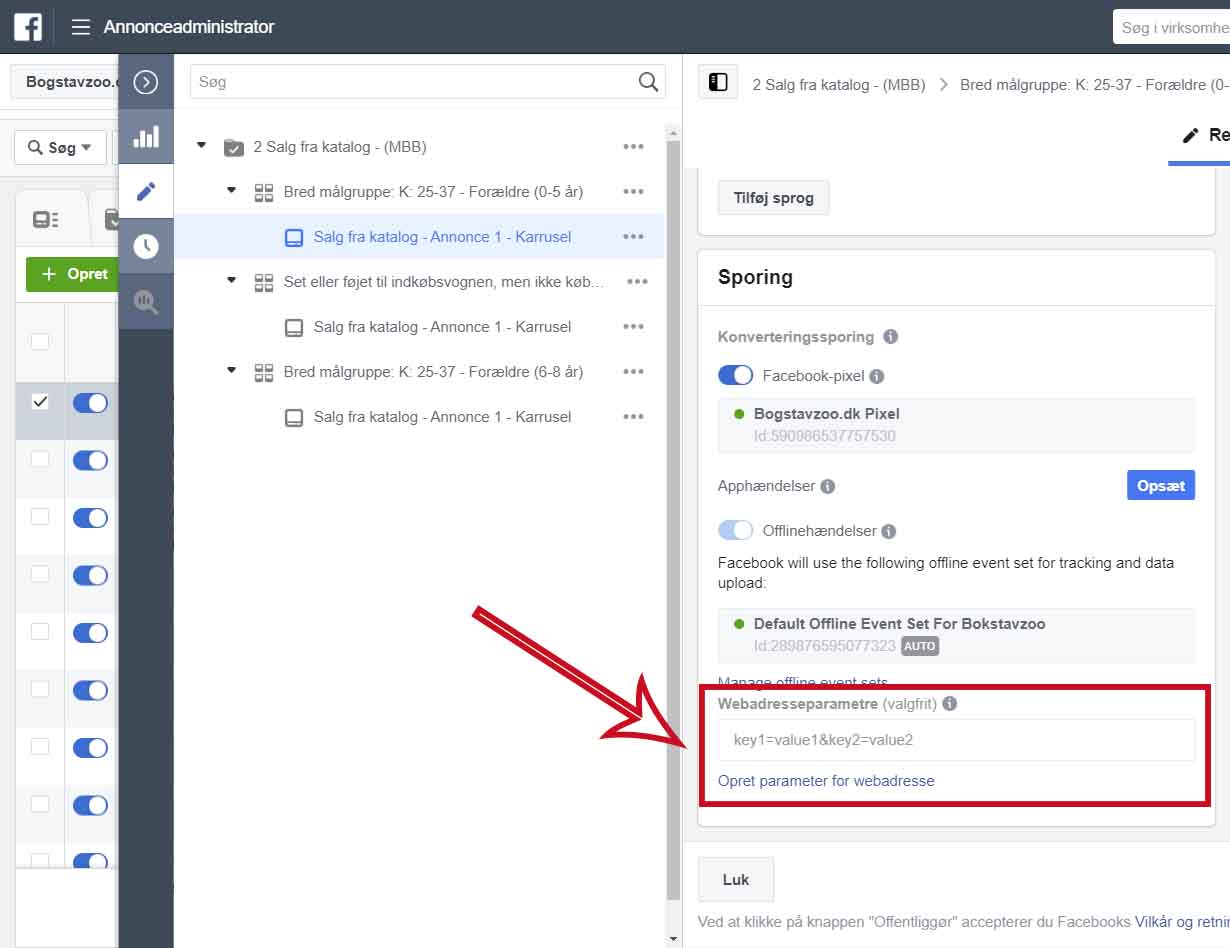The width and height of the screenshot is (1230, 948).
Task: Open the Søg dropdown filter
Action: point(60,147)
